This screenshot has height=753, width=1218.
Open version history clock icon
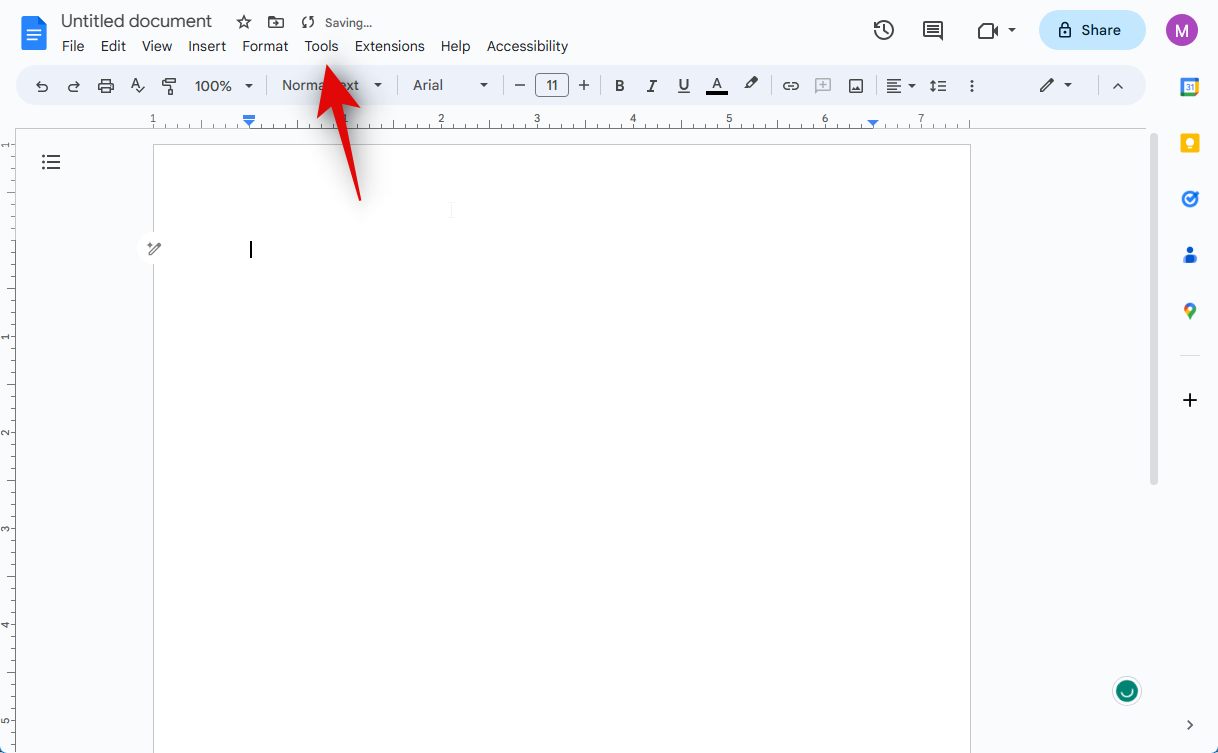[883, 30]
